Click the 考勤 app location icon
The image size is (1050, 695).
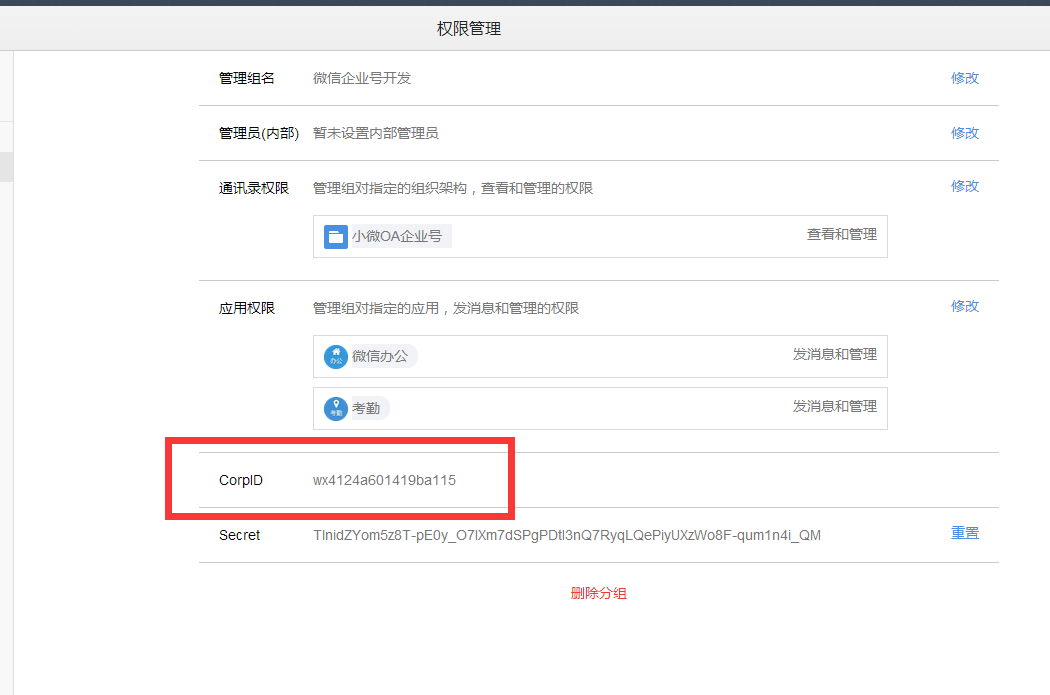click(x=335, y=408)
